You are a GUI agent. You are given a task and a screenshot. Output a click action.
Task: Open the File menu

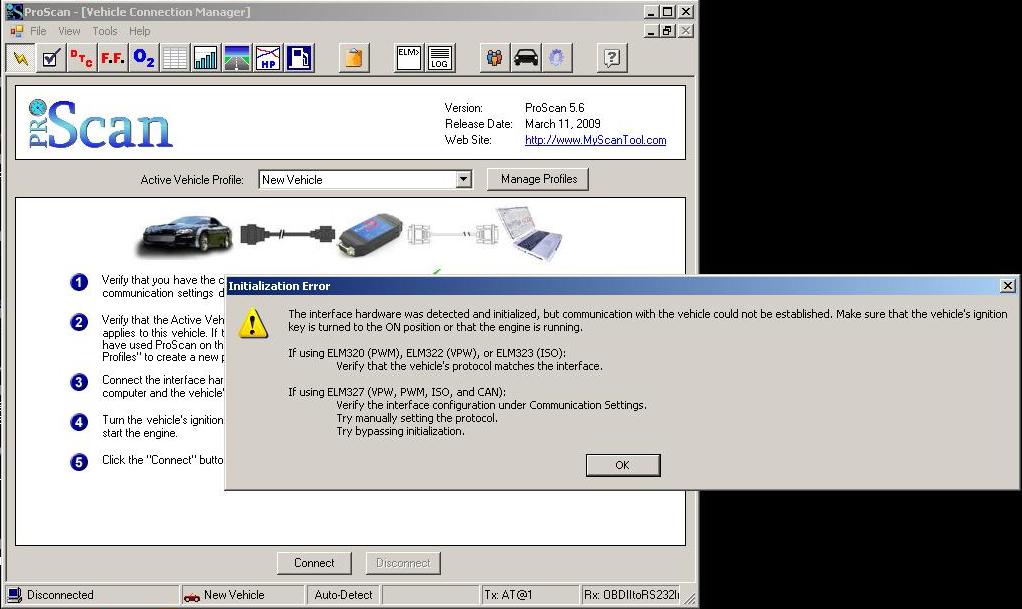coord(38,31)
